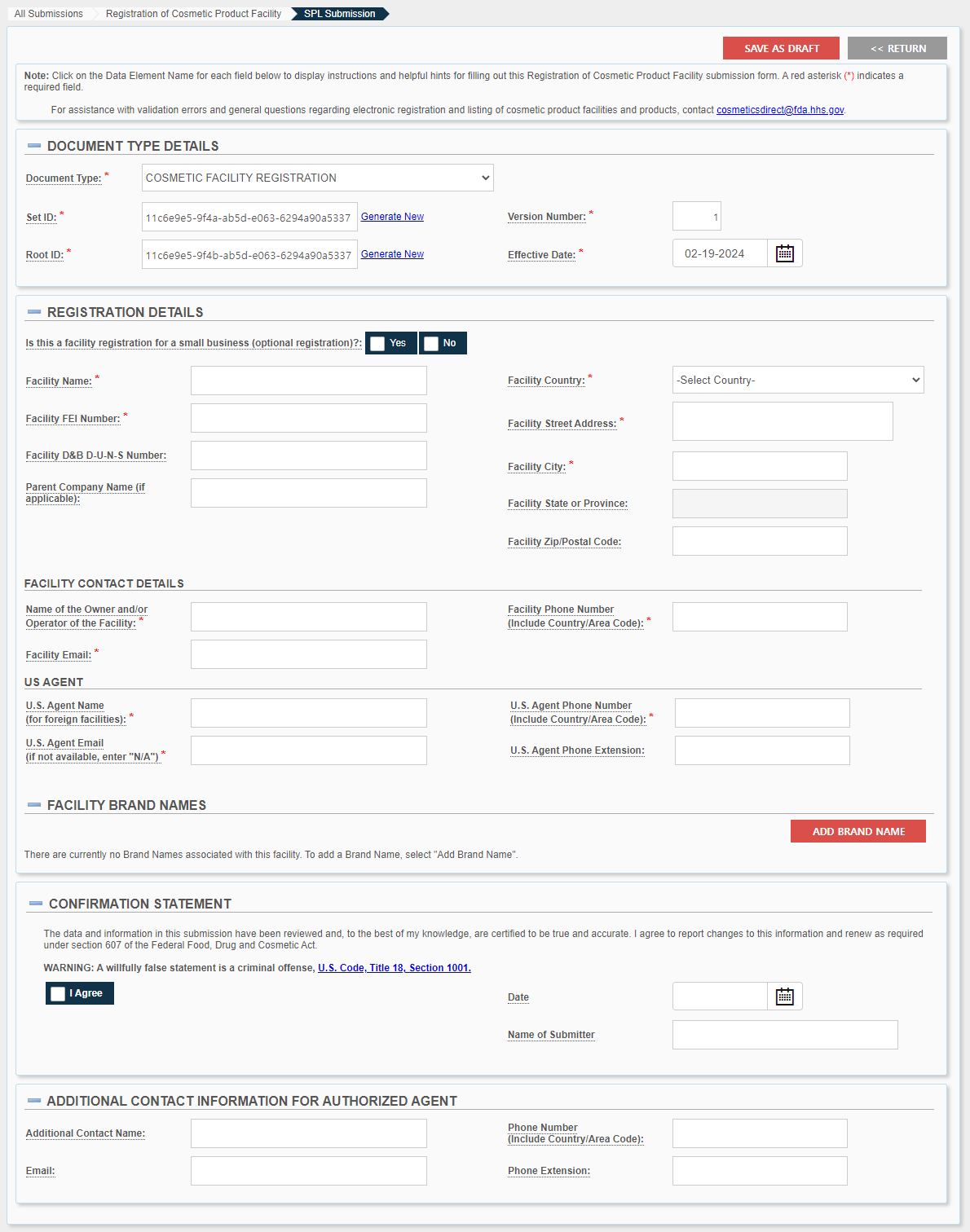Check No for small business registration

[431, 344]
